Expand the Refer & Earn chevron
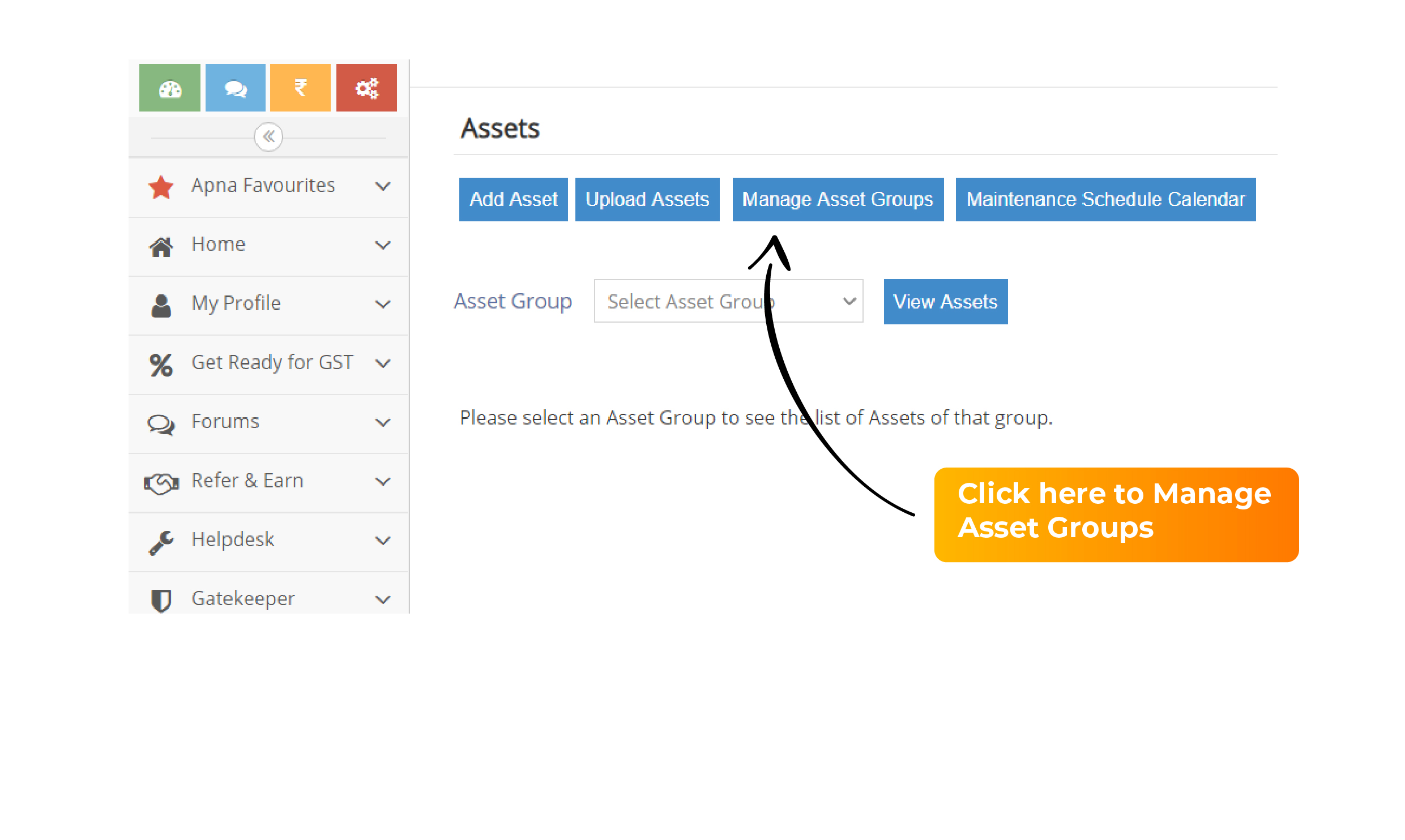This screenshot has width=1405, height=840. click(x=383, y=481)
